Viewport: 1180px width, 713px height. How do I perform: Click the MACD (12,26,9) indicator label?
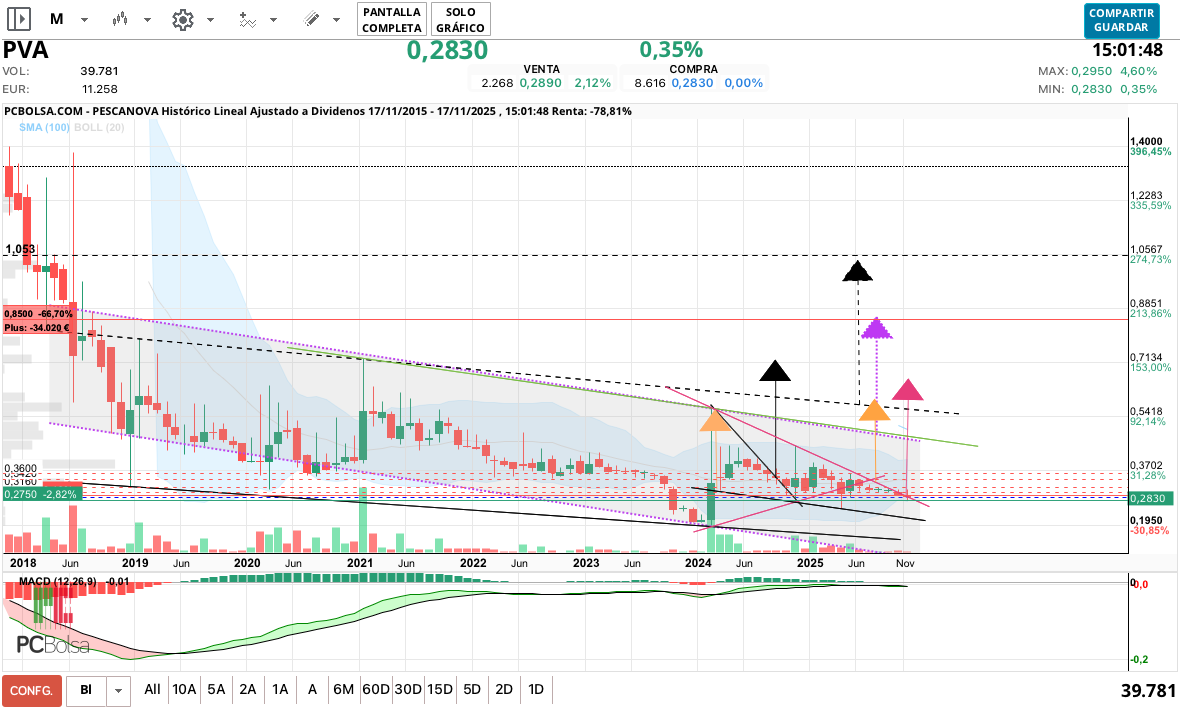[x=57, y=581]
